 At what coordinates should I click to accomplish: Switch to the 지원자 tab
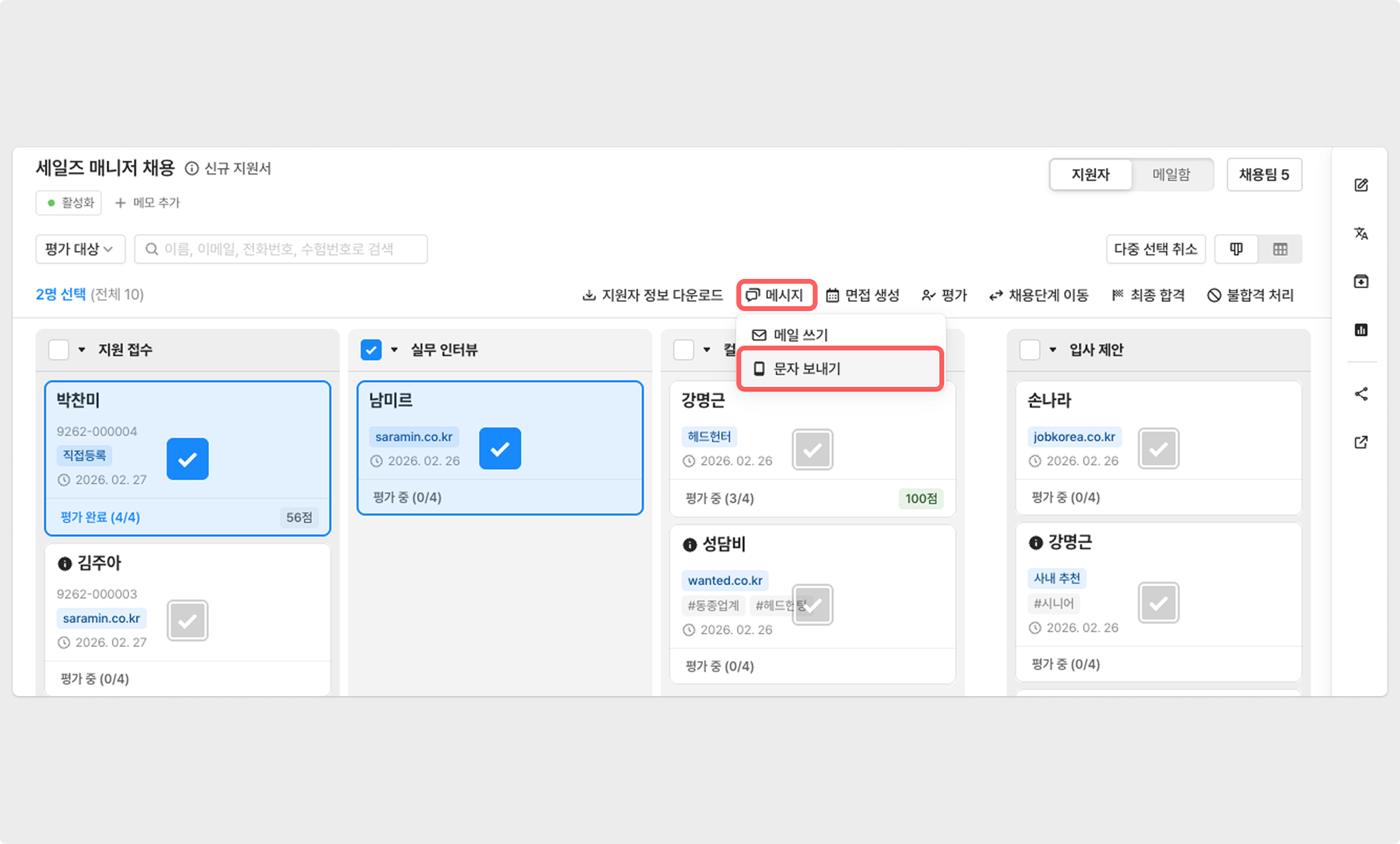1090,175
